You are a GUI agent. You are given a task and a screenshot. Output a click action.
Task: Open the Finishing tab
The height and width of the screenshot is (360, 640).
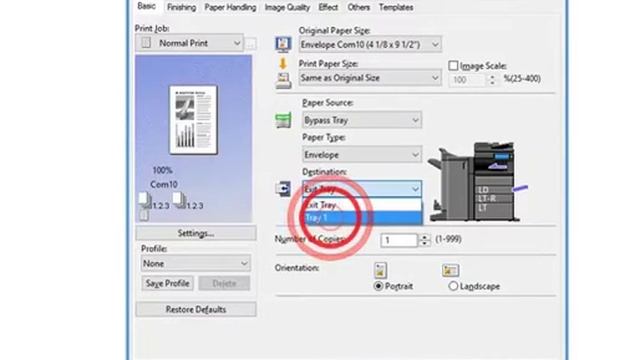(181, 7)
